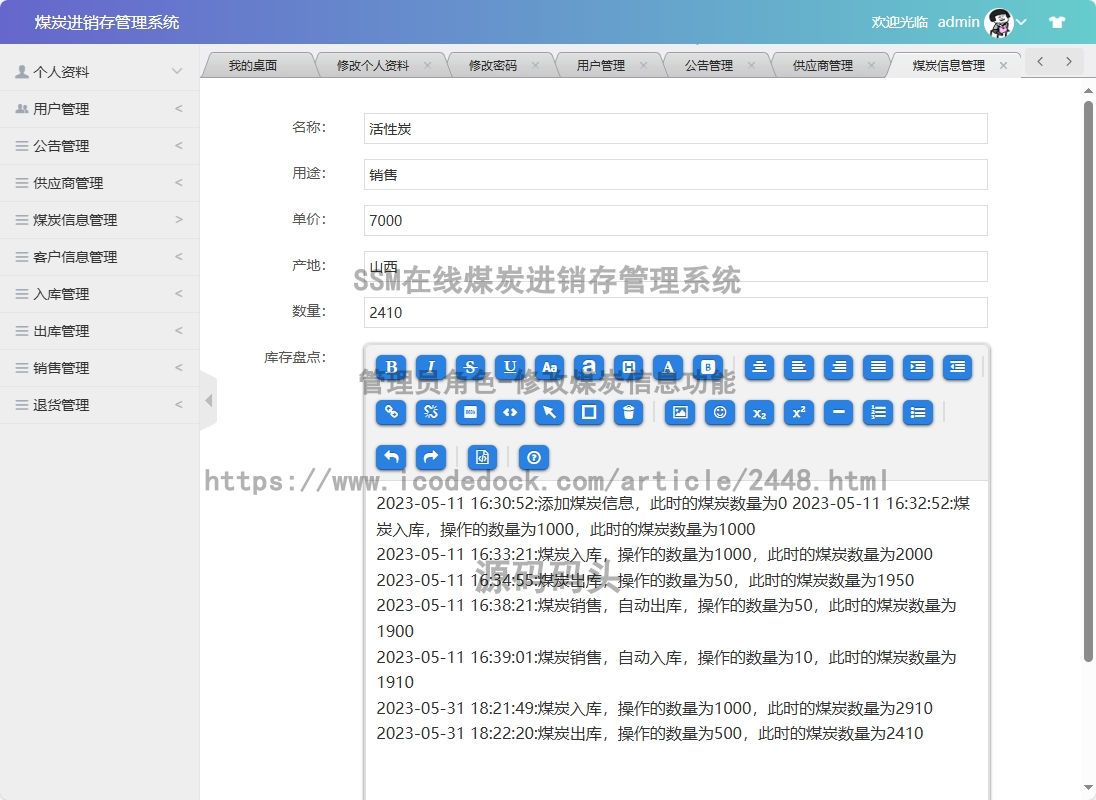Expand 煤炭信息管理 sidebar menu

[x=99, y=220]
